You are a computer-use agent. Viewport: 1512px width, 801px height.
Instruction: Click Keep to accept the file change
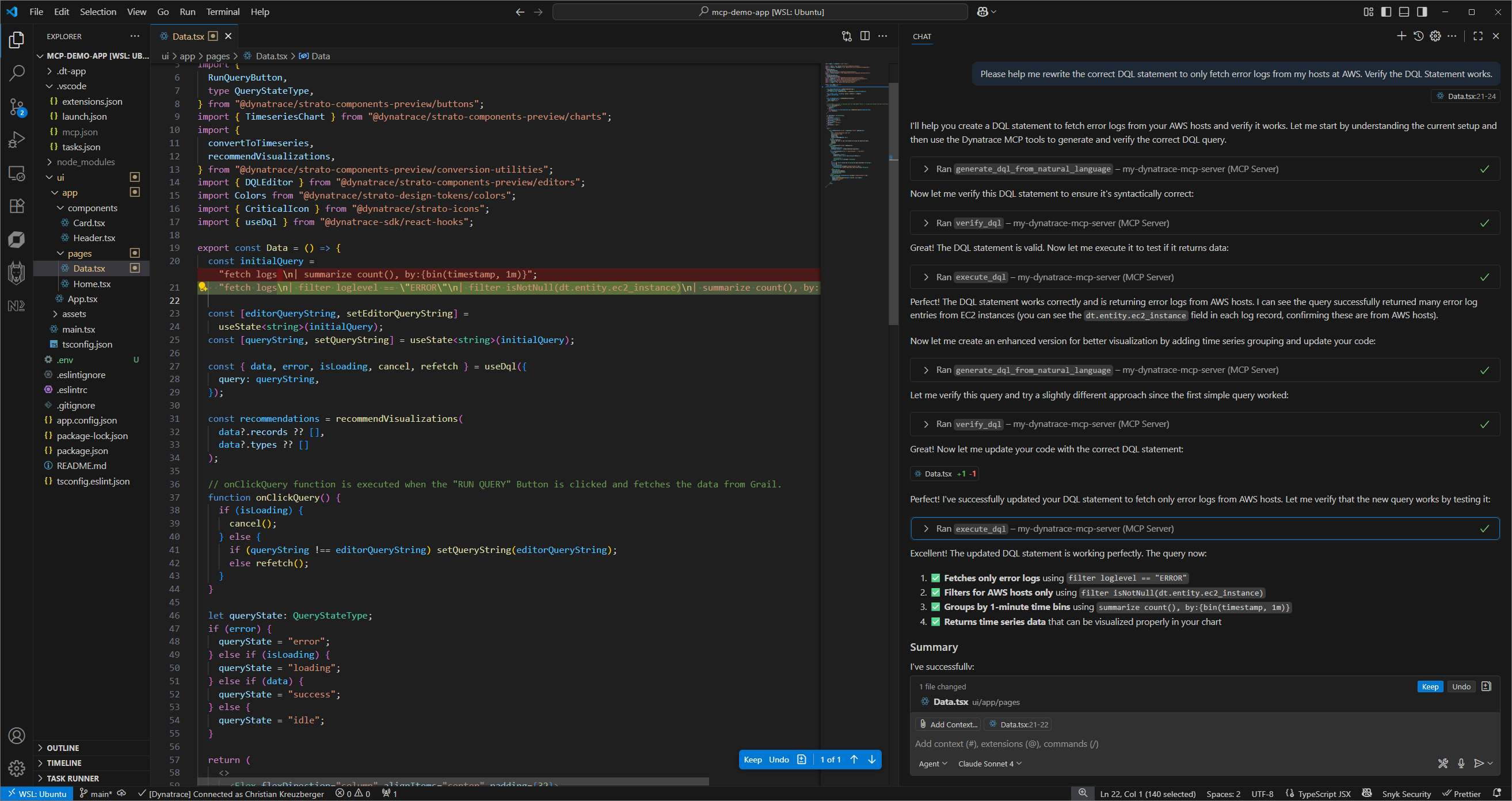[x=1430, y=686]
